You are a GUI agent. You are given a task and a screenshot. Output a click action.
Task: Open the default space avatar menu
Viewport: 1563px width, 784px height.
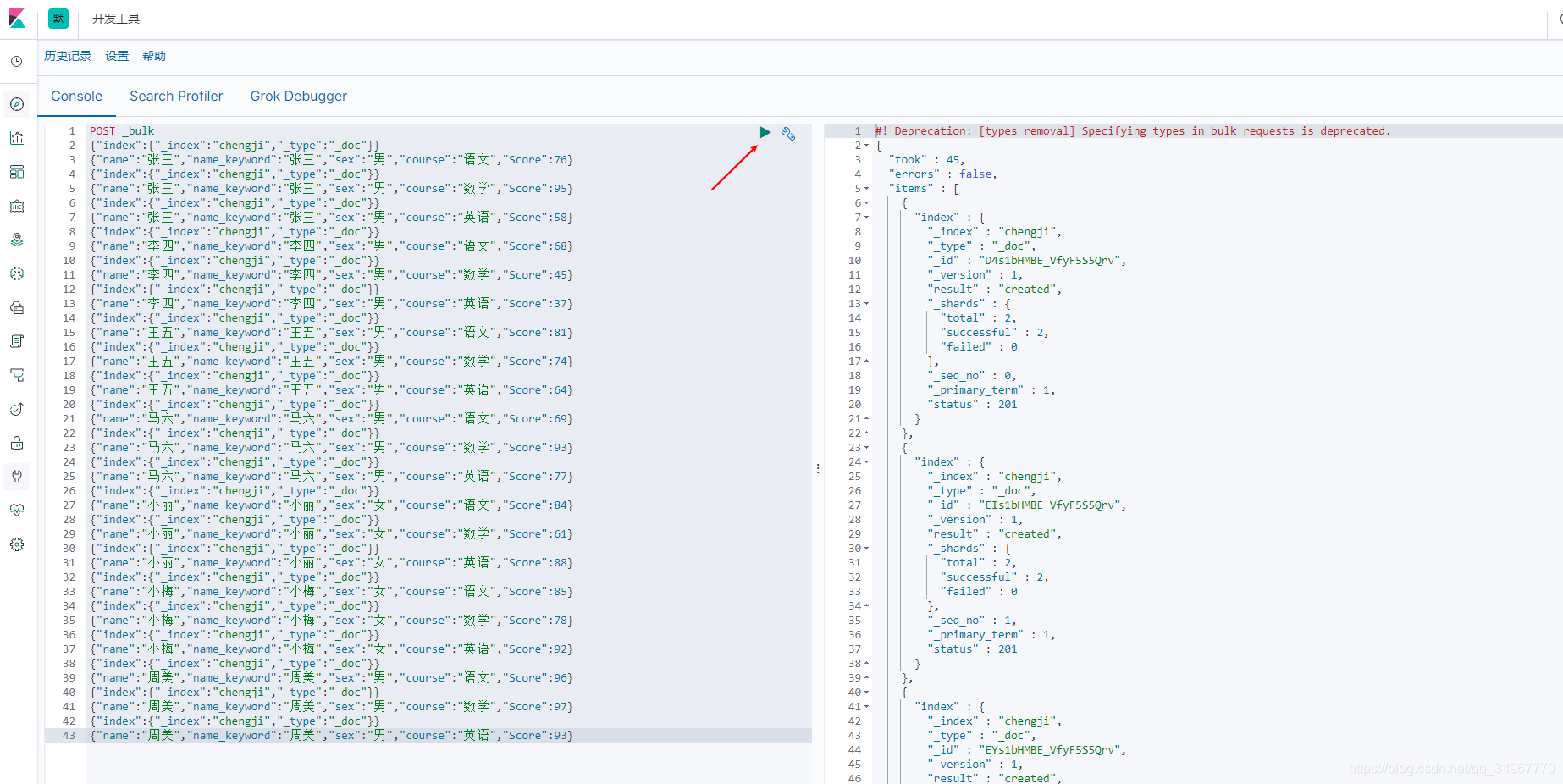pos(58,19)
